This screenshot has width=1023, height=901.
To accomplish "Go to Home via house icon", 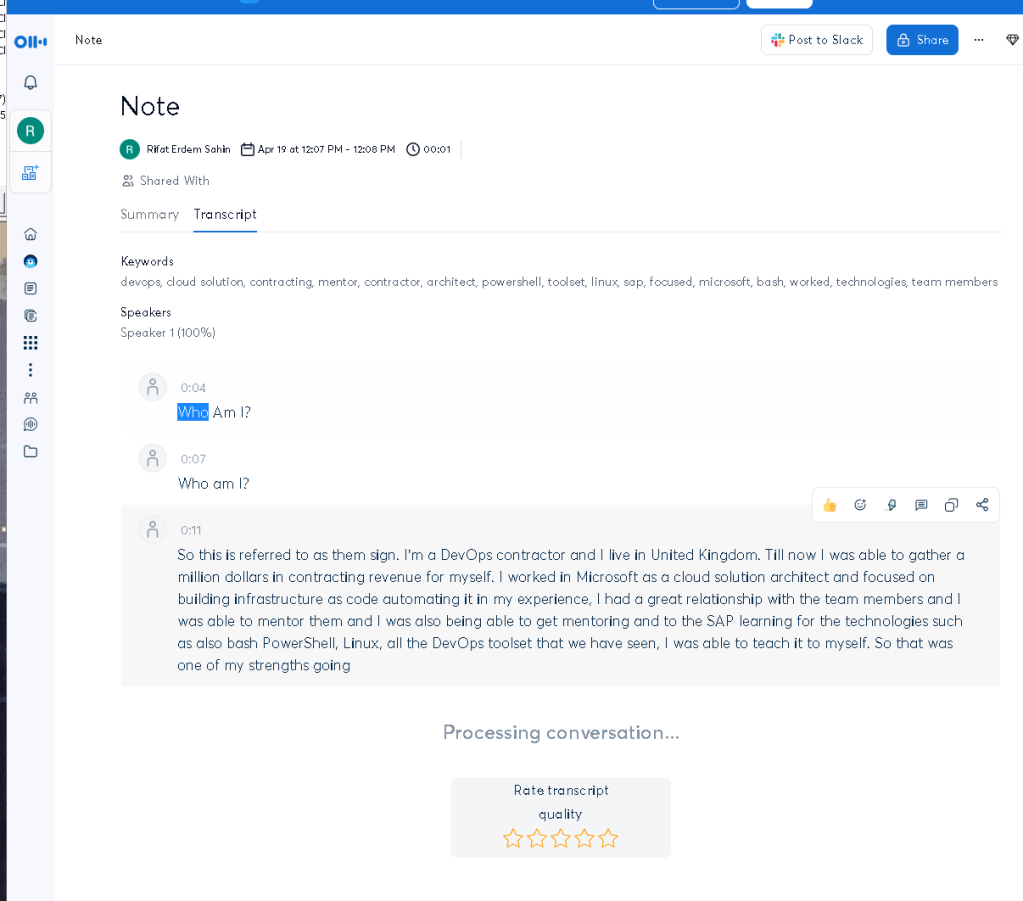I will coord(31,234).
